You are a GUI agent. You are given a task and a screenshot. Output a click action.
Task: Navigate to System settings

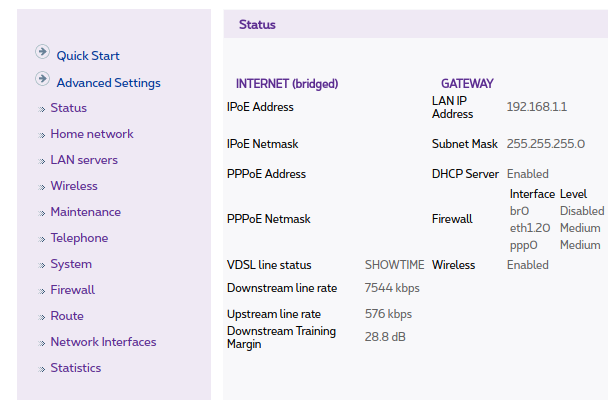[x=71, y=264]
